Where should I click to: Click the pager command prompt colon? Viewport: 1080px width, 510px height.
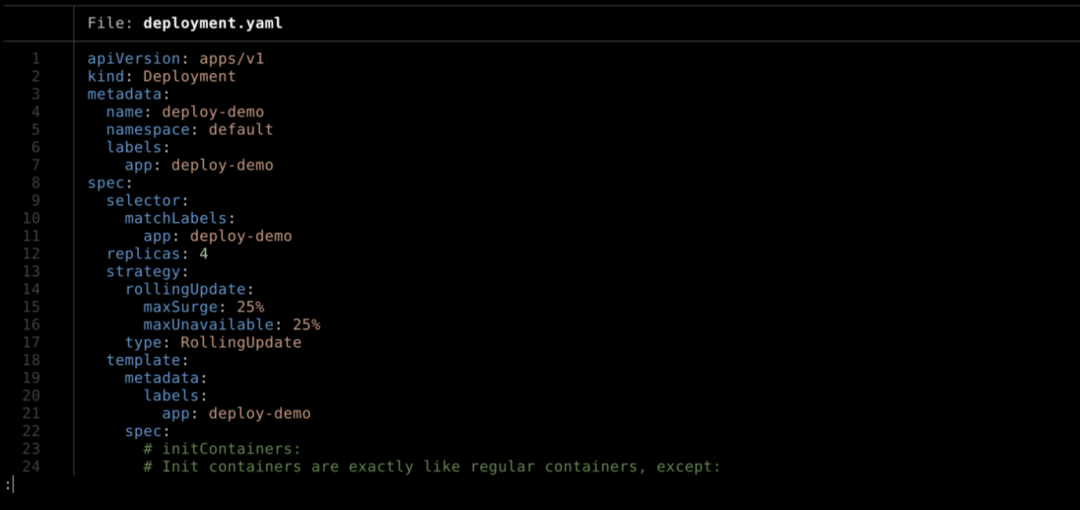(x=7, y=485)
